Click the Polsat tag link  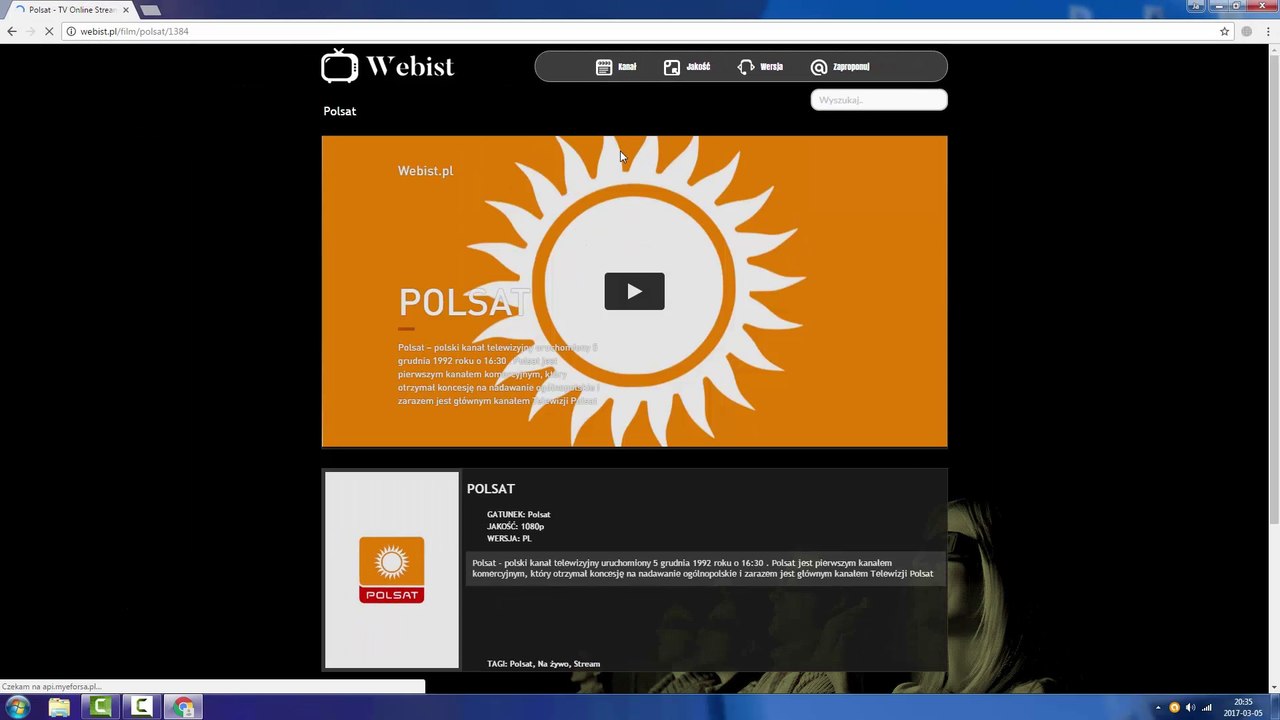click(x=521, y=664)
